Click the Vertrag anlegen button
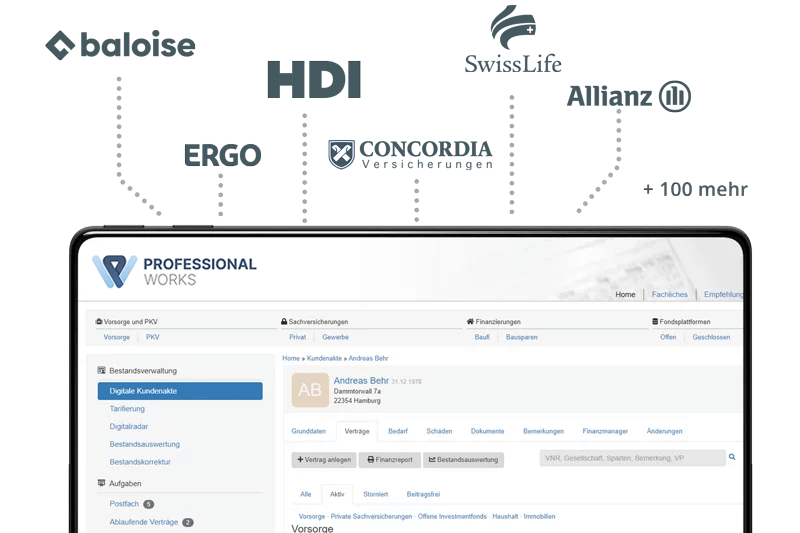 coord(324,460)
